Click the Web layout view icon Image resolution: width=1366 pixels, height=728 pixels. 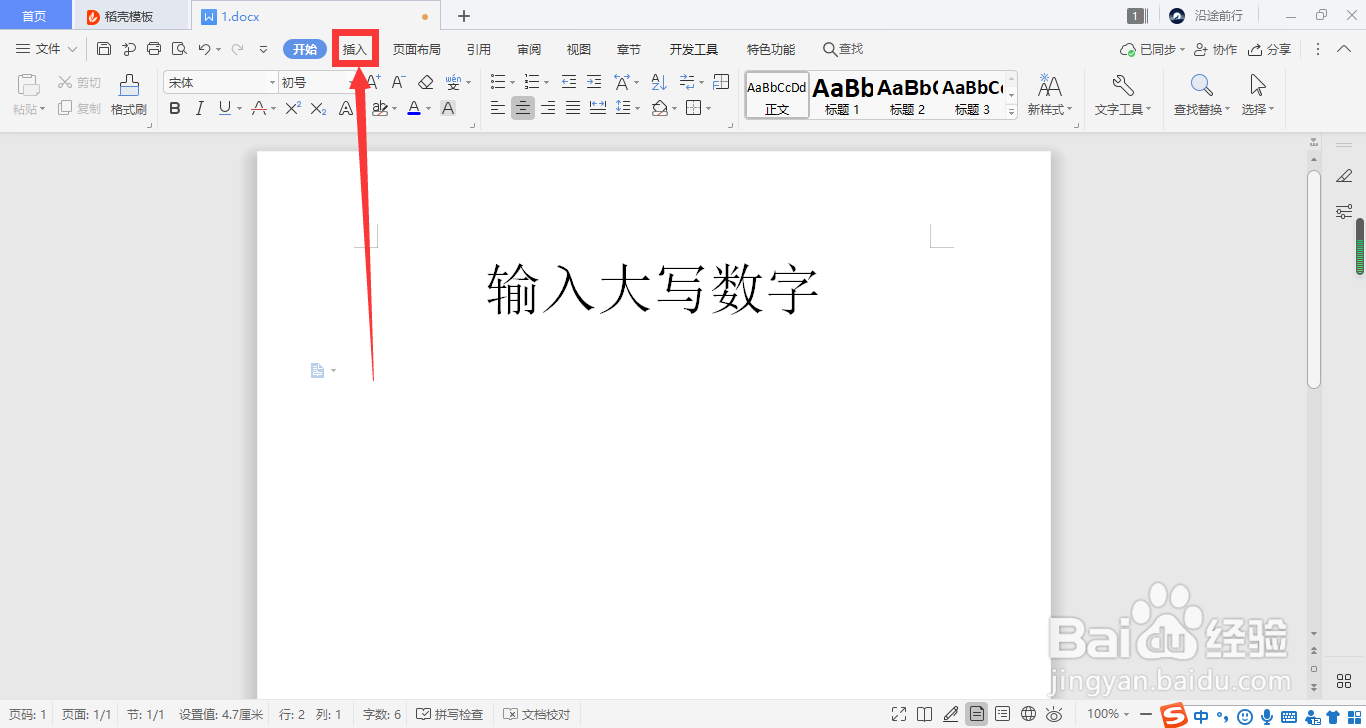click(x=1028, y=714)
